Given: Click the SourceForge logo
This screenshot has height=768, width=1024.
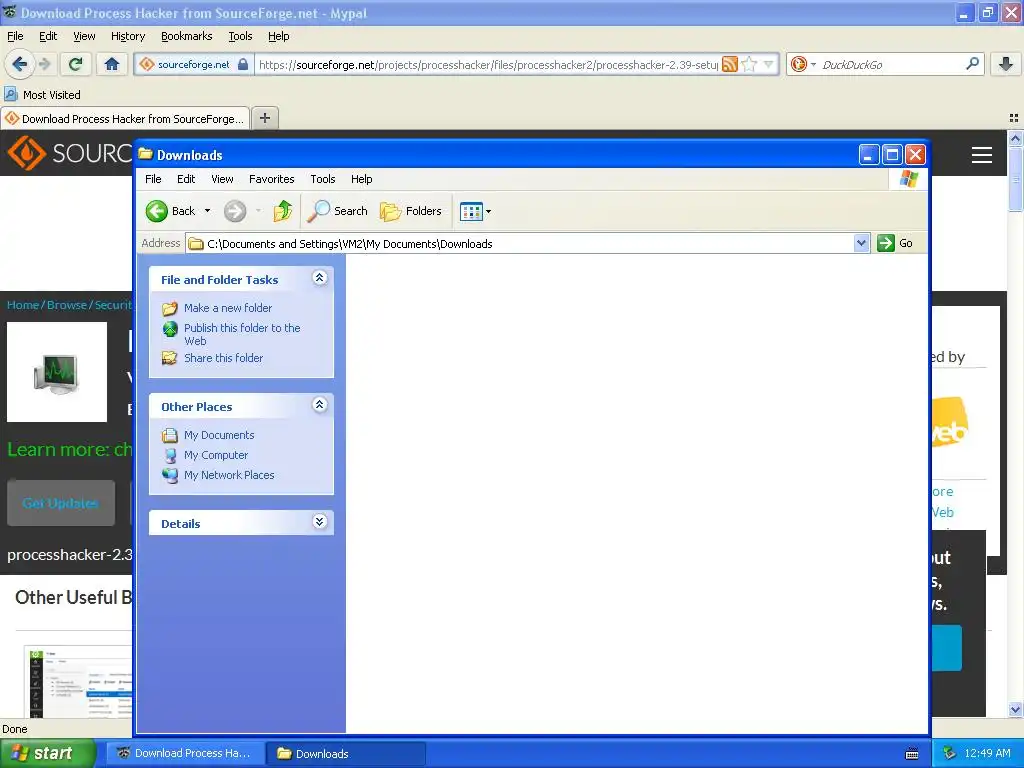Looking at the screenshot, I should click(69, 153).
